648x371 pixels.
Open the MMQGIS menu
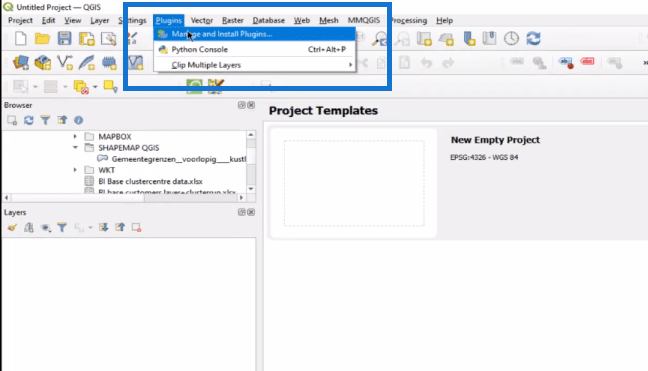click(x=364, y=20)
